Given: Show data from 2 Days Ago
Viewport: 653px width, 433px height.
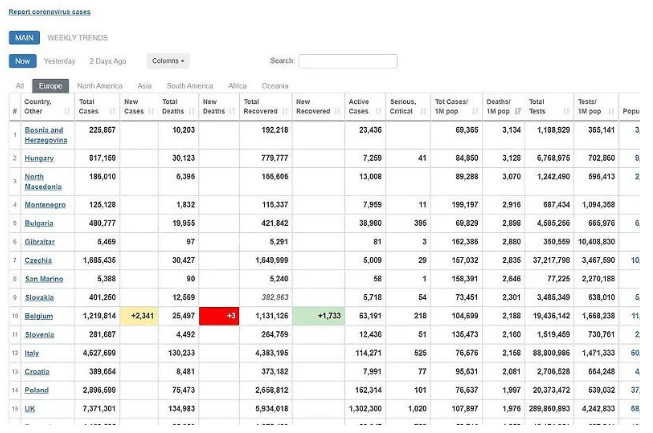Looking at the screenshot, I should (x=107, y=61).
